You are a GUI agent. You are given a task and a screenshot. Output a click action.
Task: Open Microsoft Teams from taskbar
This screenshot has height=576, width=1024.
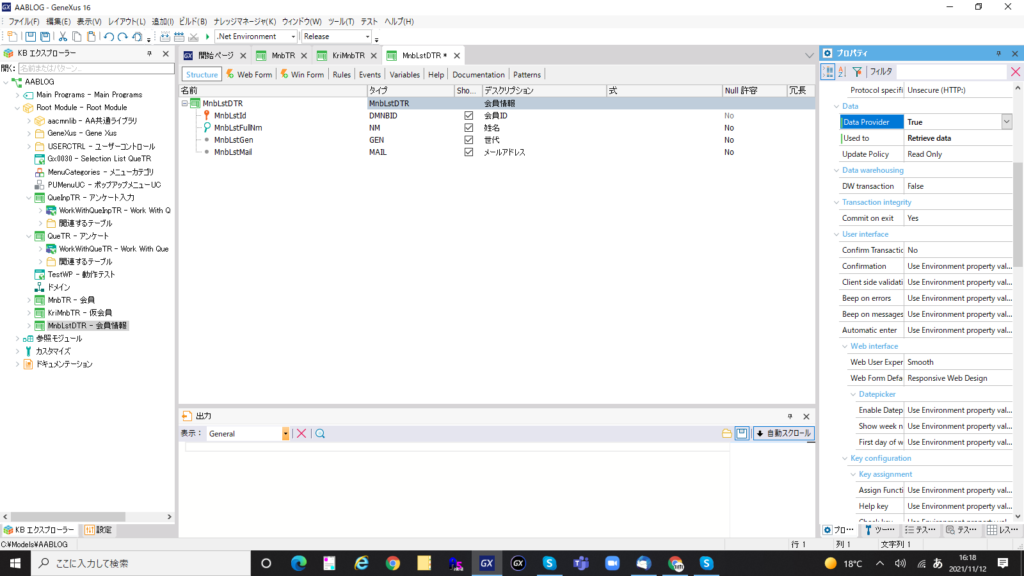point(581,563)
